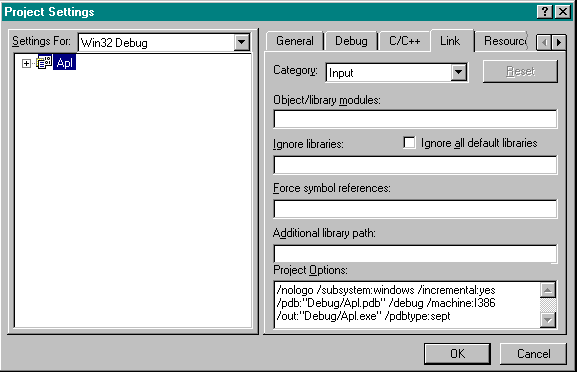Open the Category dropdown arrow
577x372 pixels.
click(x=459, y=72)
